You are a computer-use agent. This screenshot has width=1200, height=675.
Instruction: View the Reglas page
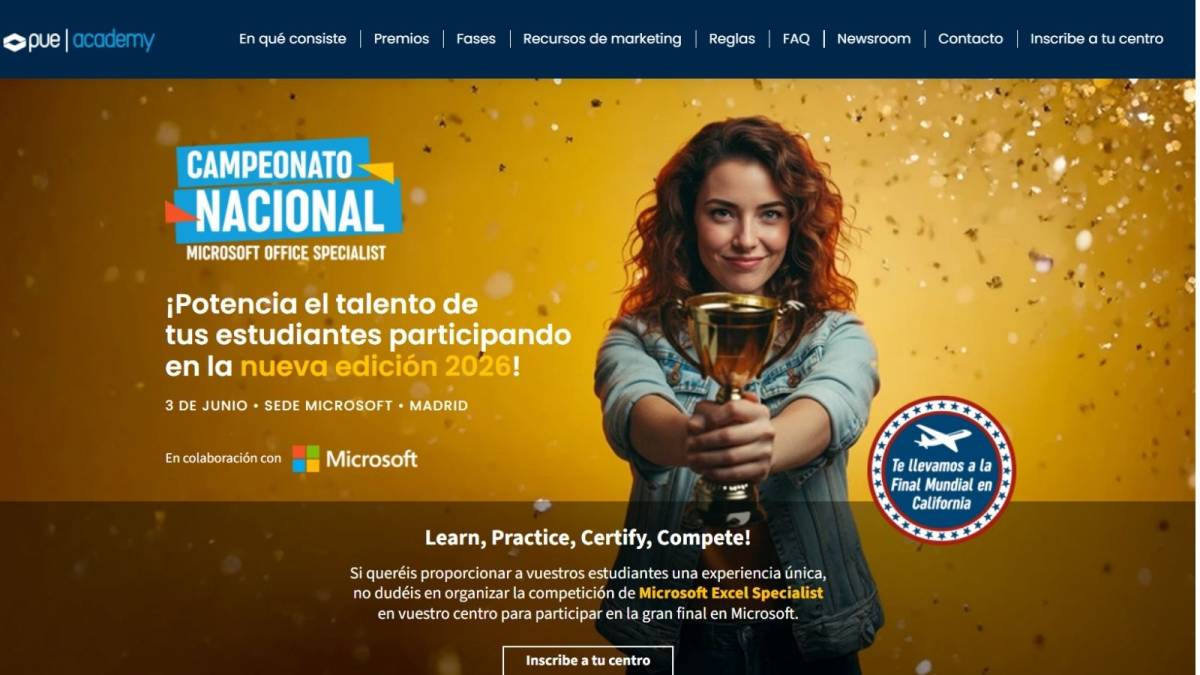732,39
